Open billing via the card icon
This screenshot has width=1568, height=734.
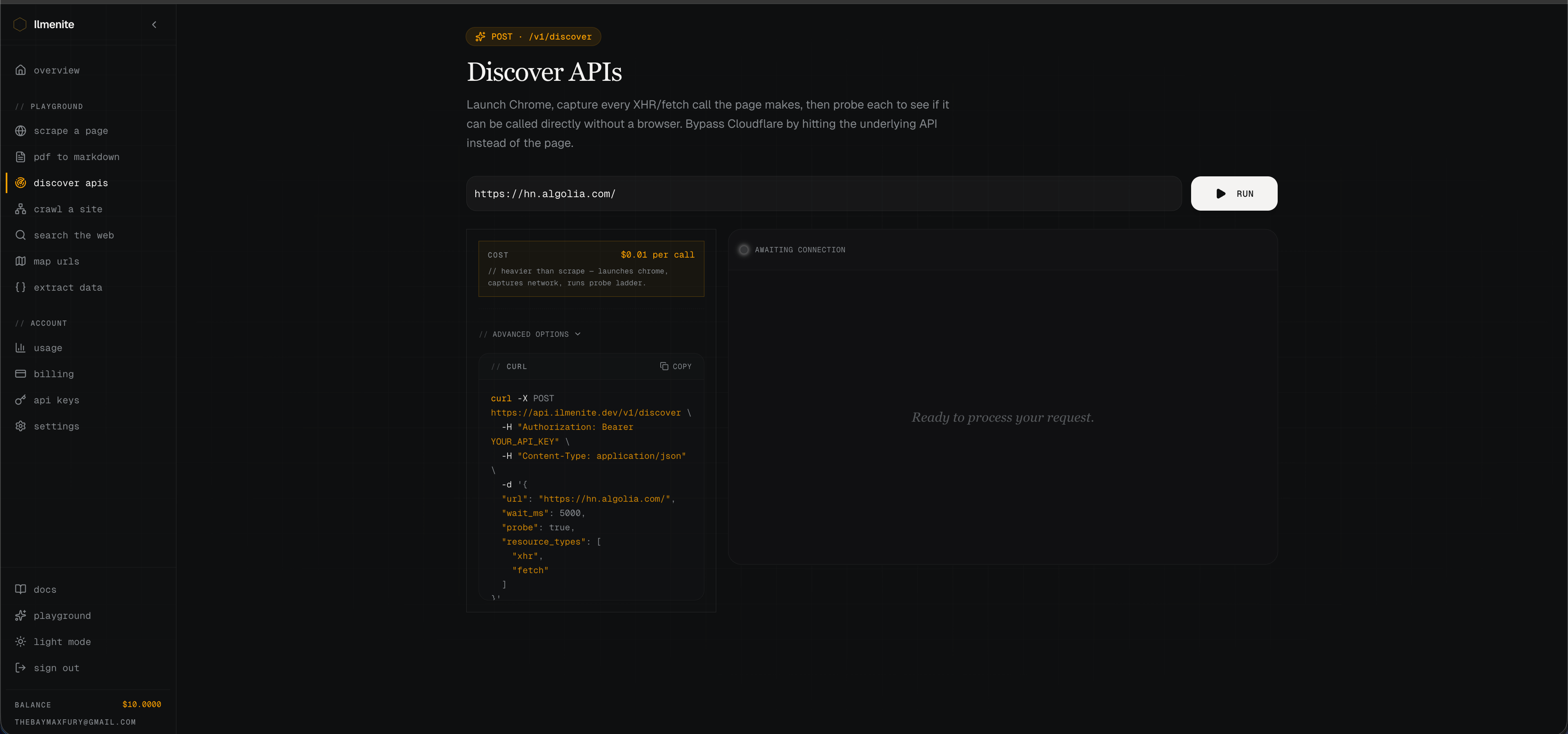(20, 374)
